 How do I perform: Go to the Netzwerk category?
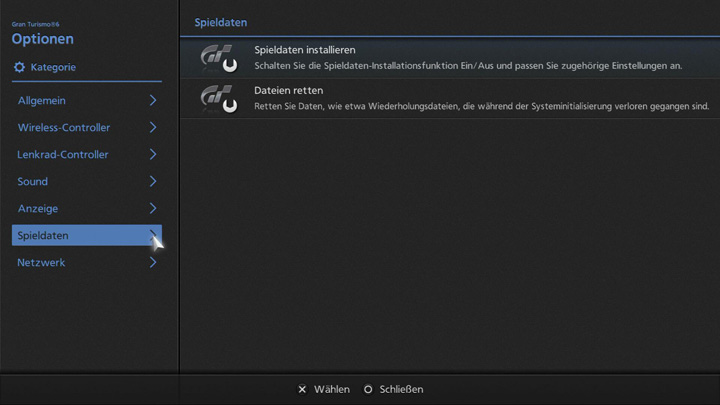[41, 263]
